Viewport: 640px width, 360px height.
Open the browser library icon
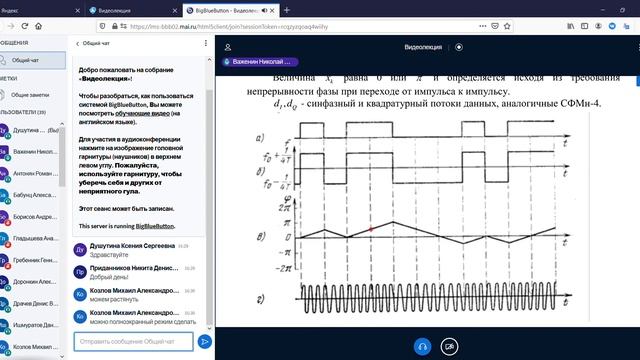click(571, 26)
